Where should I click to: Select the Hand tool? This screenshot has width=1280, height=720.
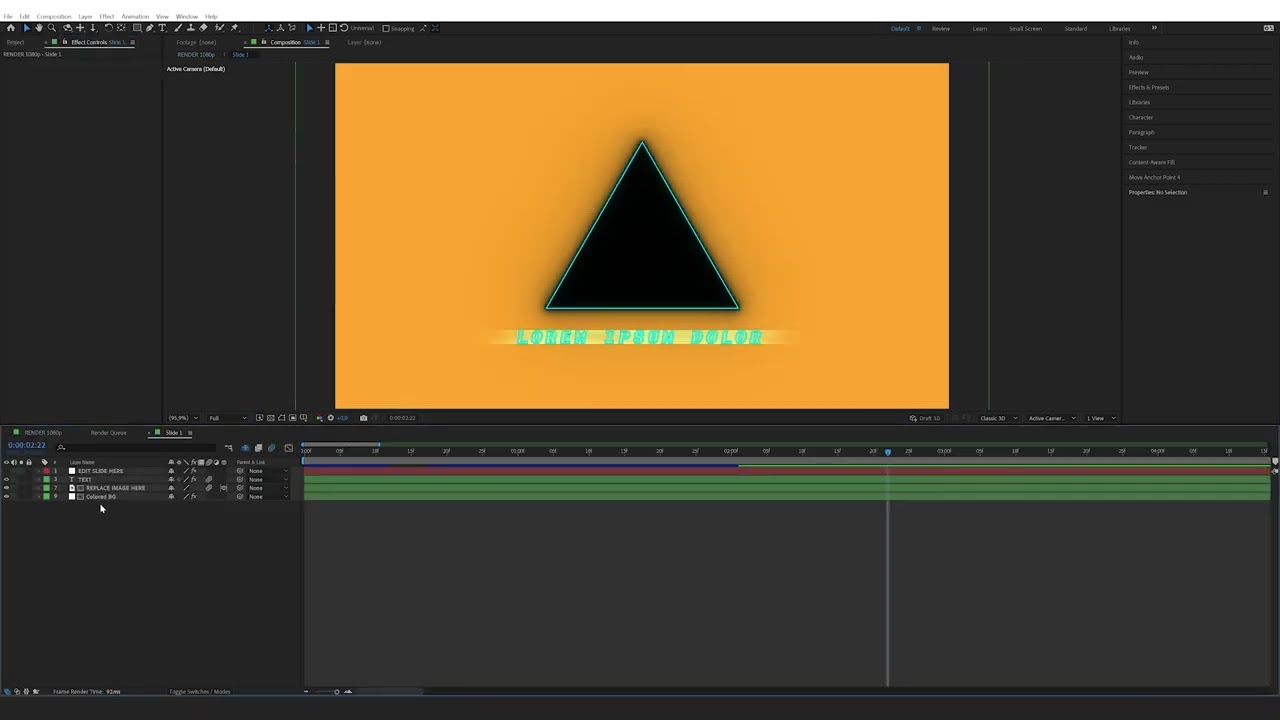[39, 28]
